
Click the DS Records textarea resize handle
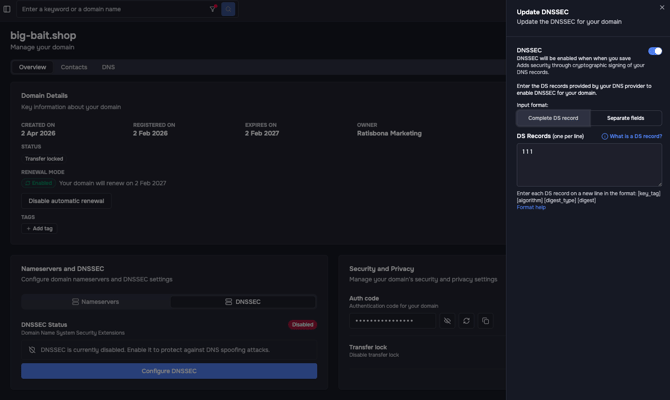point(659,184)
